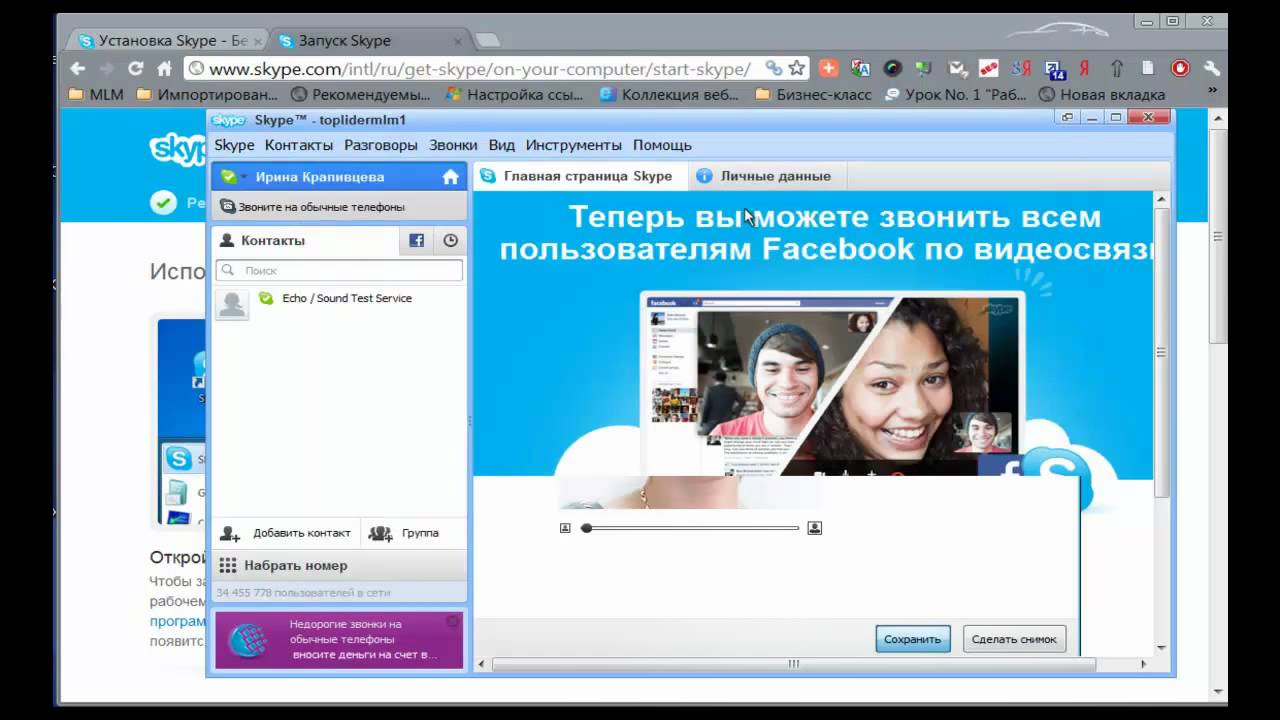Open Урок No. 1 bookmark
Screen dimensions: 1280x720
(x=956, y=95)
